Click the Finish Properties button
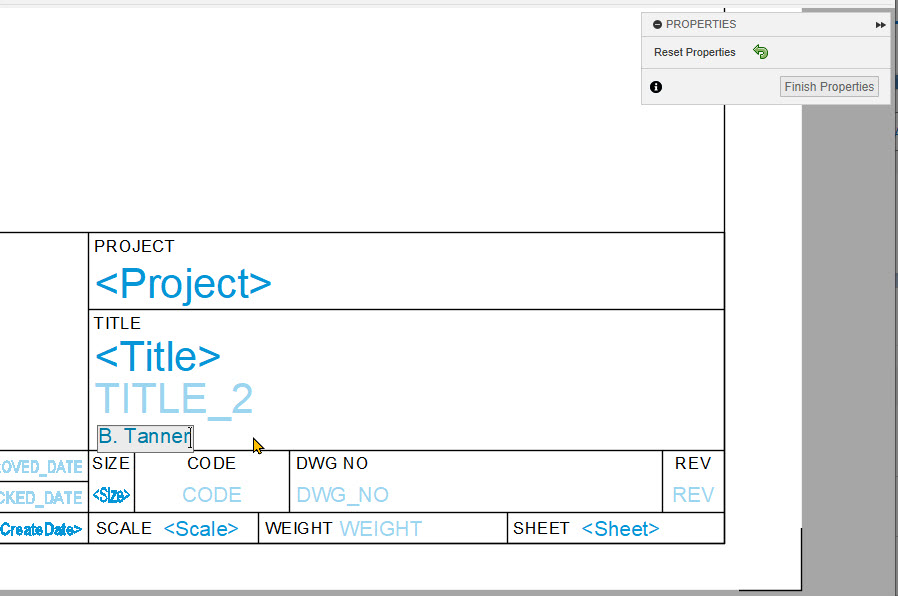The width and height of the screenshot is (898, 596). click(x=829, y=87)
